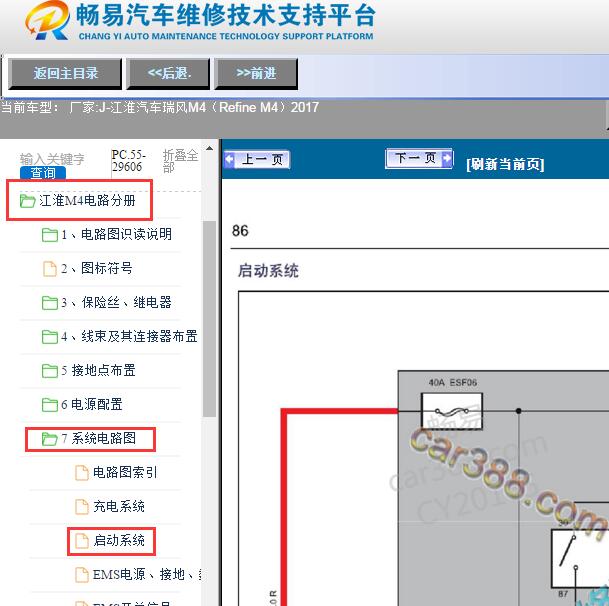Click the starter relay switch symbol

(x=580, y=559)
